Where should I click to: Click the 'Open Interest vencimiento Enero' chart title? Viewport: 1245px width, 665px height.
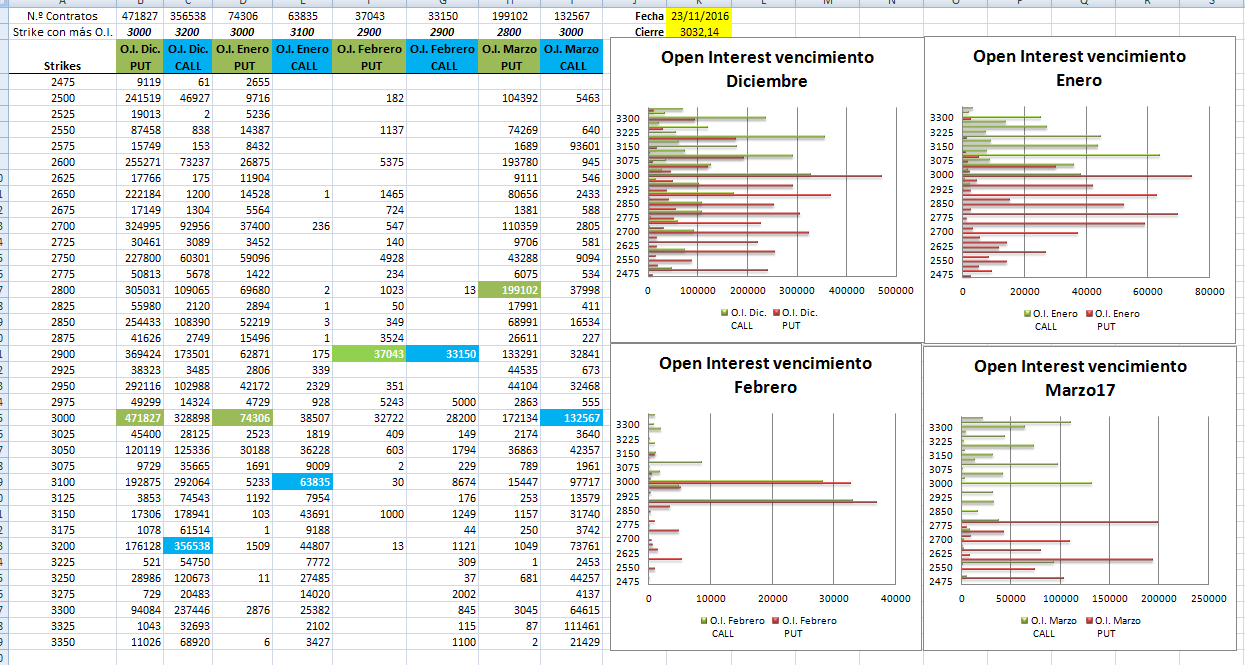coord(1079,68)
